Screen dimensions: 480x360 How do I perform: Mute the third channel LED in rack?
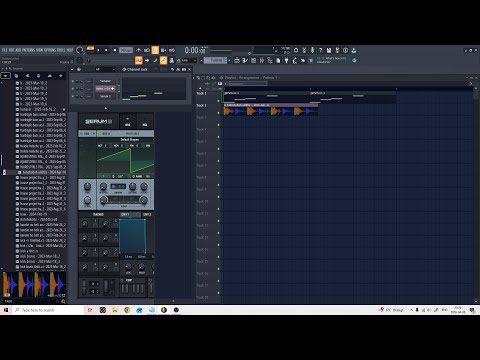click(73, 96)
